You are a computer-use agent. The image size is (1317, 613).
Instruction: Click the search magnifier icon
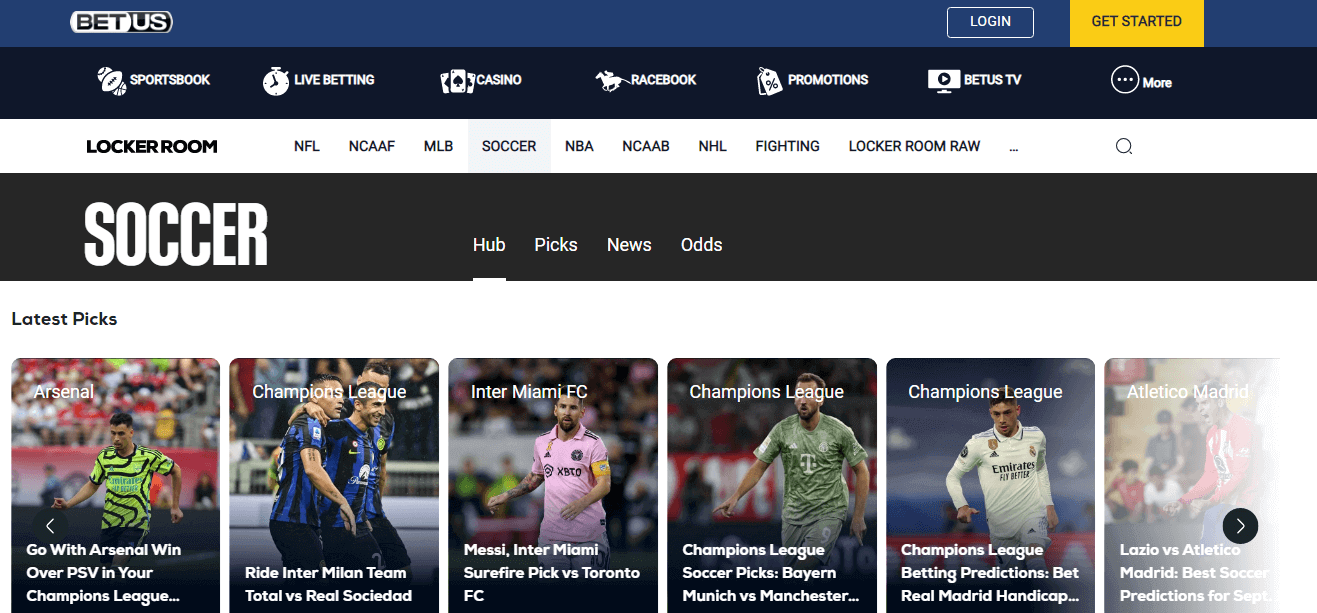[1124, 146]
